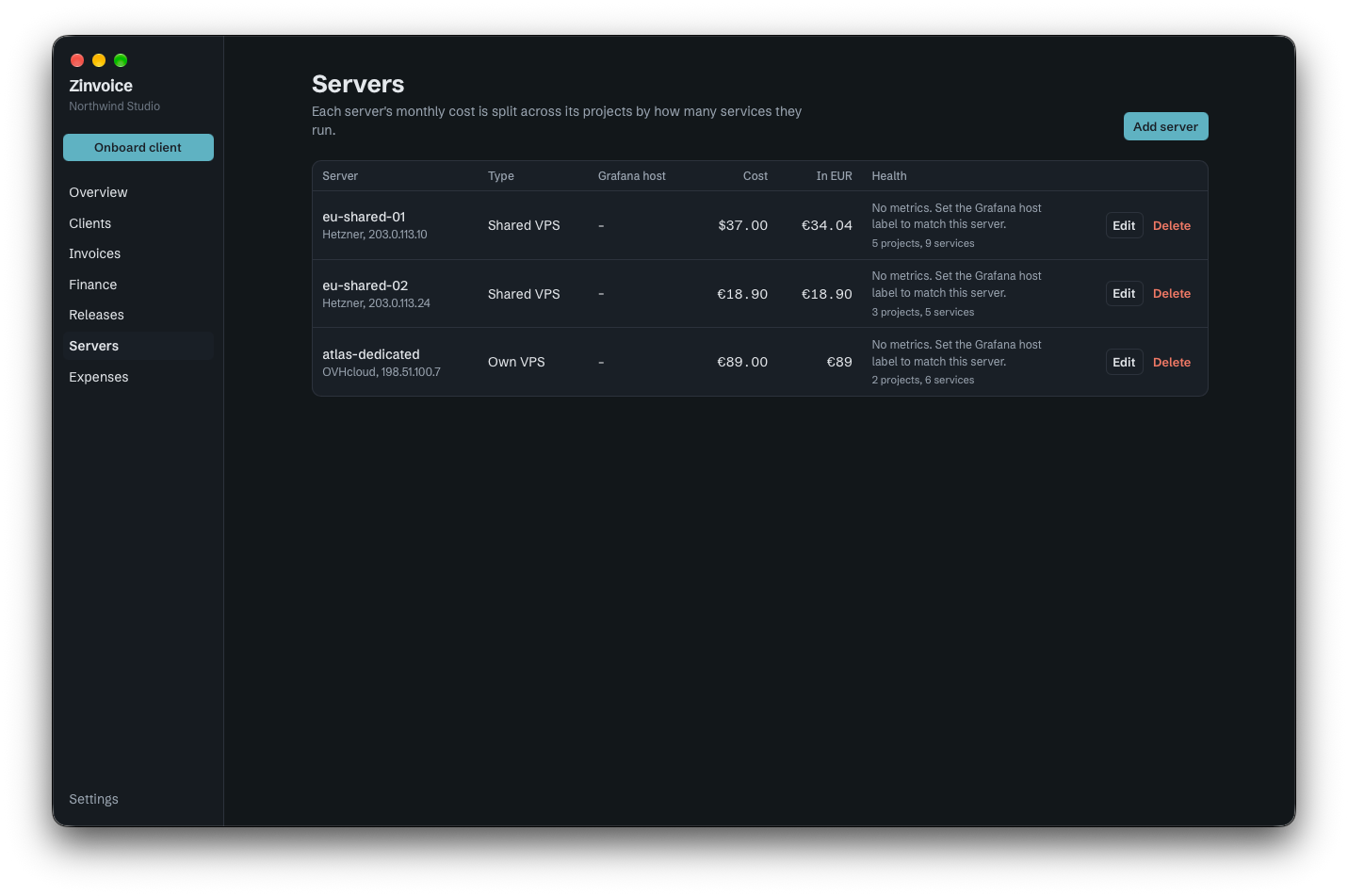The width and height of the screenshot is (1348, 896).
Task: Click the Northwind Studio label
Action: tap(115, 106)
